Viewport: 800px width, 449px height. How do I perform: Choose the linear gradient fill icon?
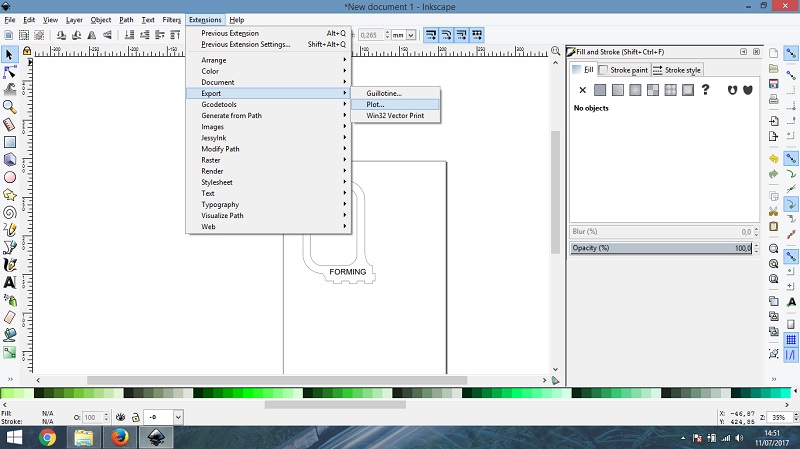[618, 90]
